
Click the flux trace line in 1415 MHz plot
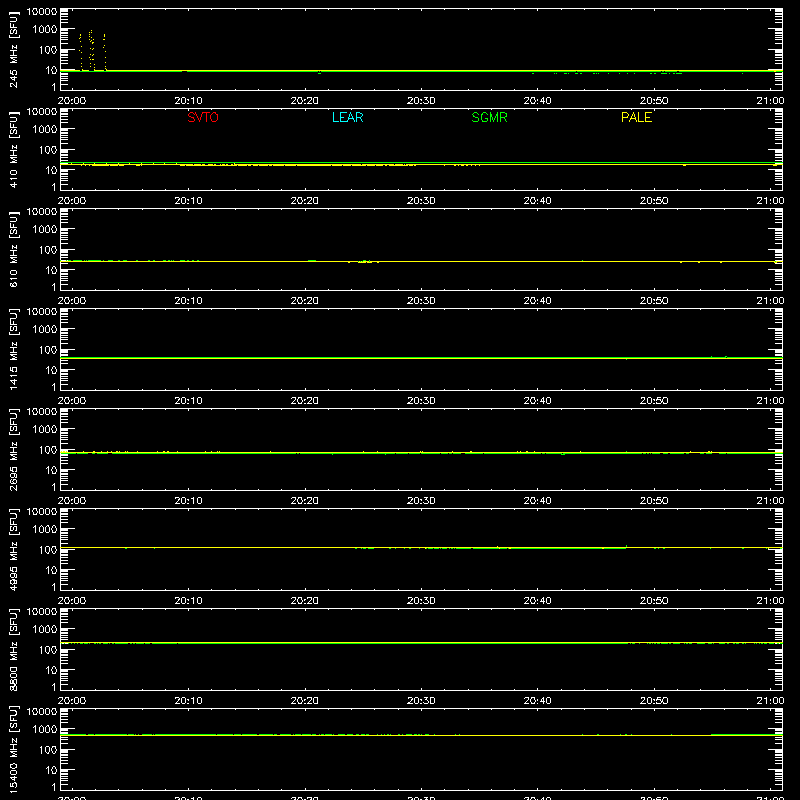pos(421,358)
